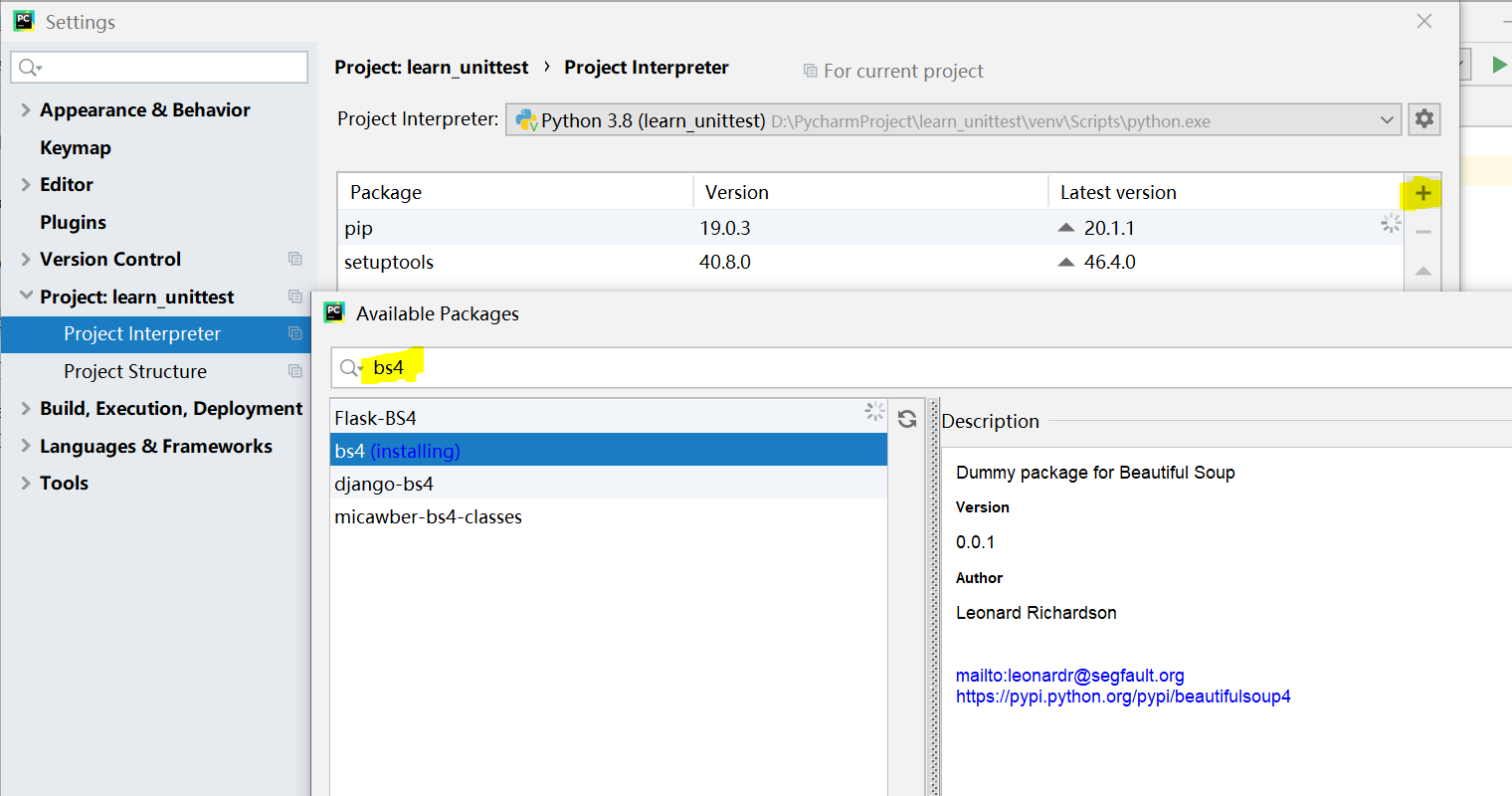Collapse Project: learn_unittest section

point(26,296)
